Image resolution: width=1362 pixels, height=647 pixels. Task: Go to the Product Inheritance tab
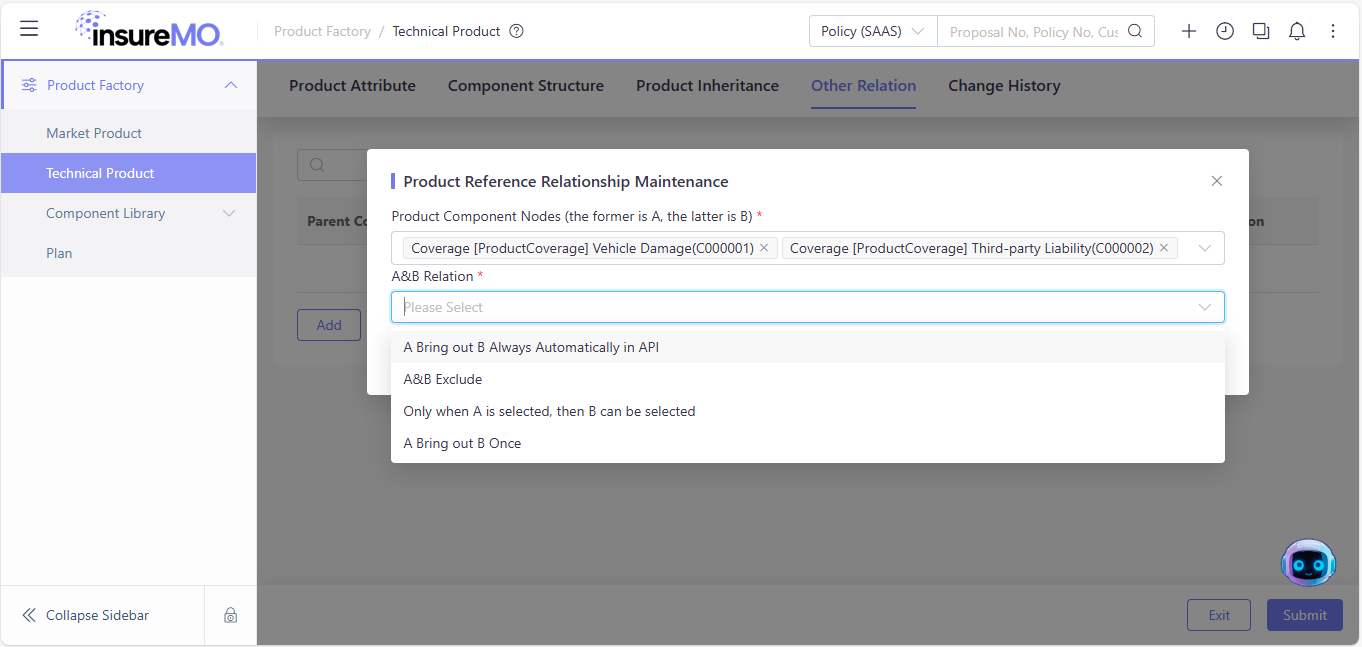click(x=707, y=86)
